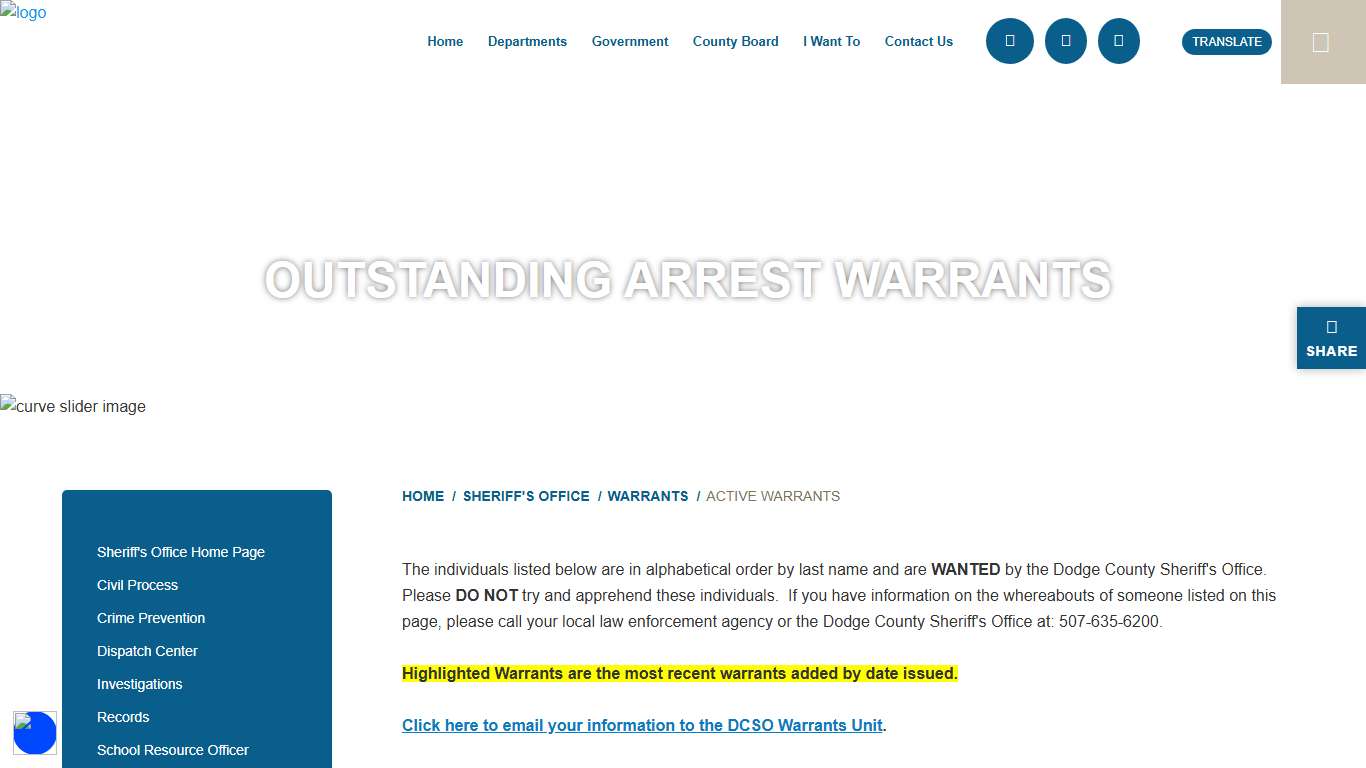1366x768 pixels.
Task: Follow the Sheriff's Office breadcrumb link
Action: tap(526, 496)
